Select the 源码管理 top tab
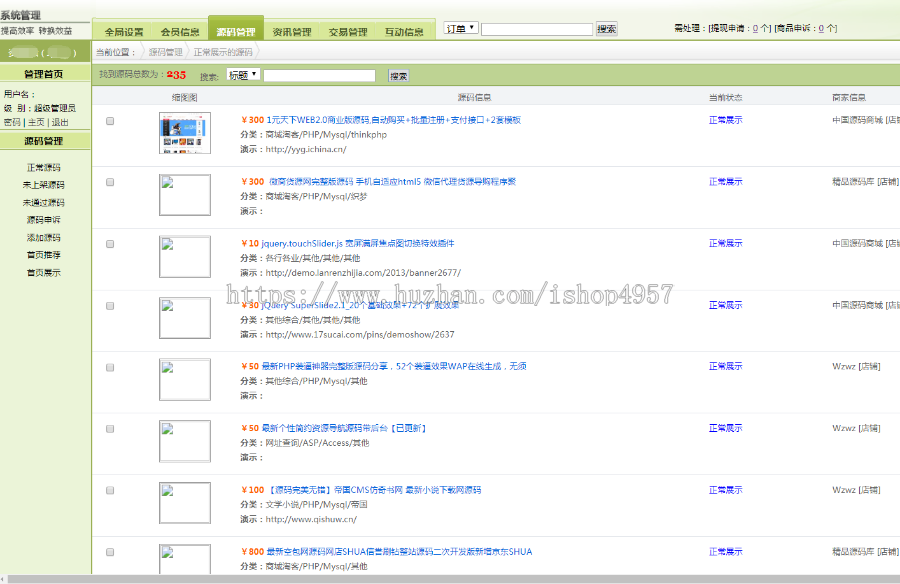 [x=236, y=29]
